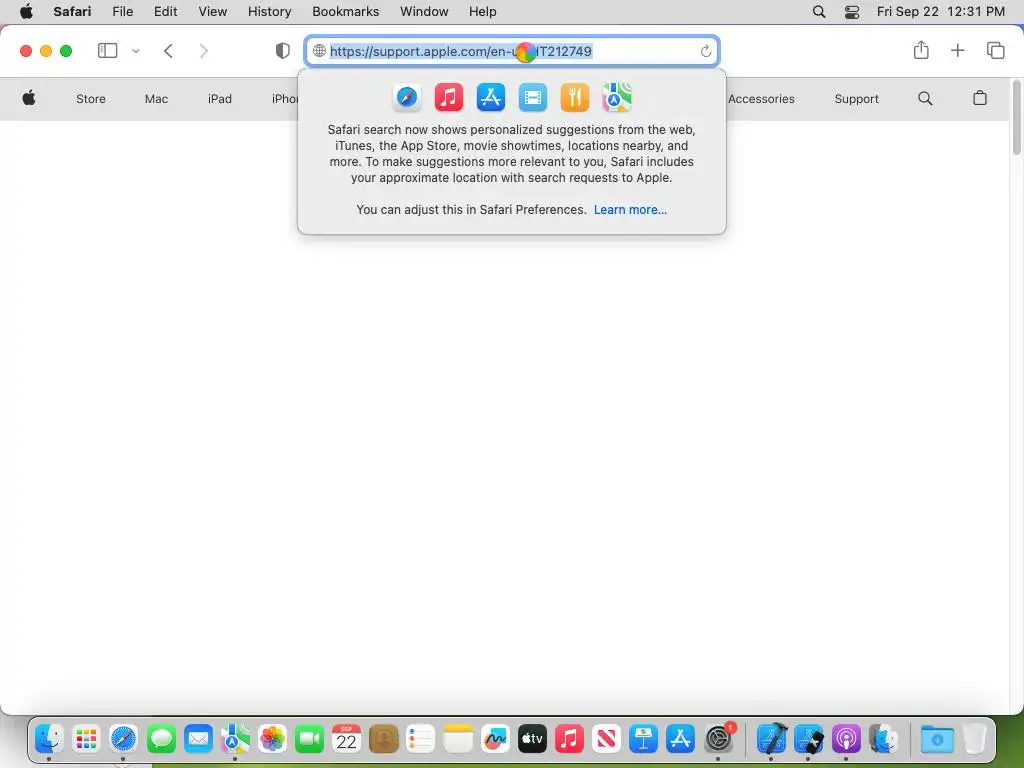Click the App Store icon in suggestions popover

(x=490, y=98)
